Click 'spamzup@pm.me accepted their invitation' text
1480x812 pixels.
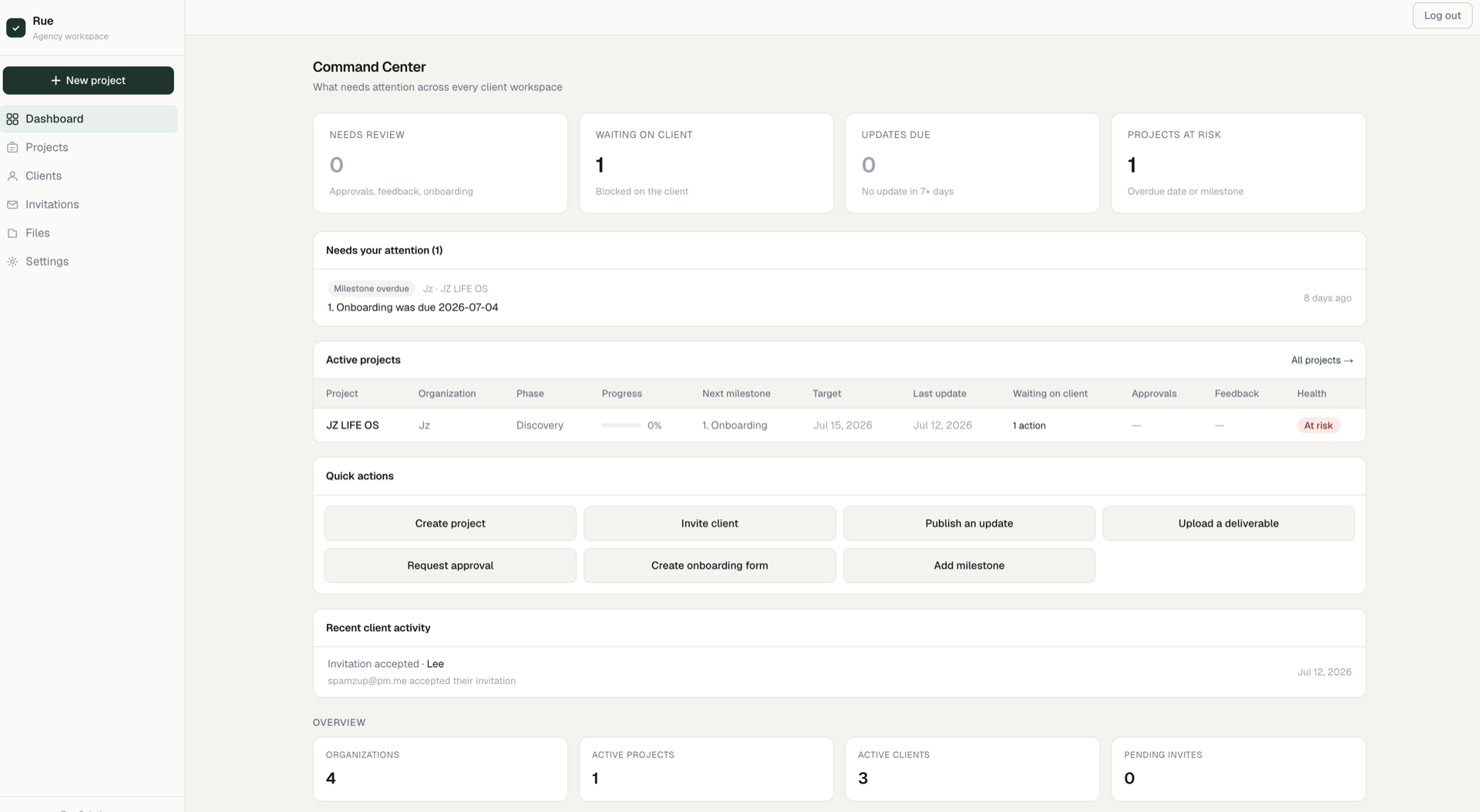pyautogui.click(x=422, y=681)
